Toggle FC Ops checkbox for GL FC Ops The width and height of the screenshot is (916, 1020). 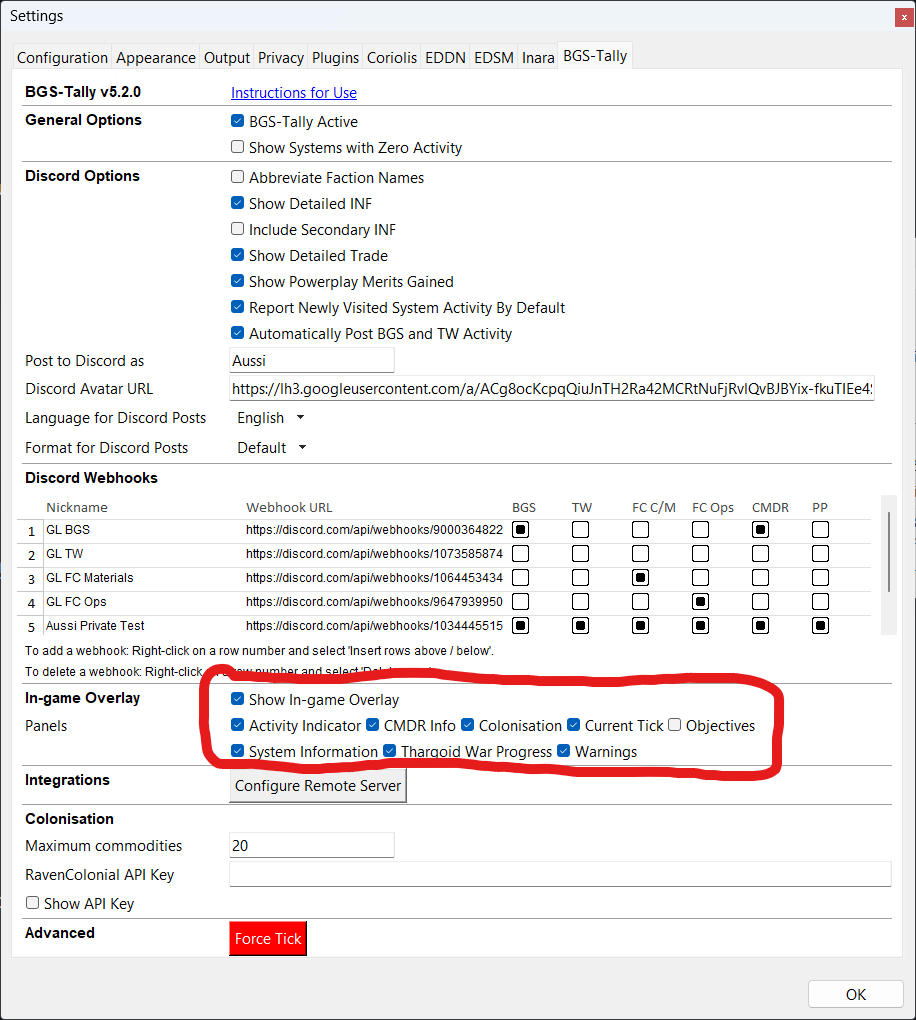coord(701,602)
